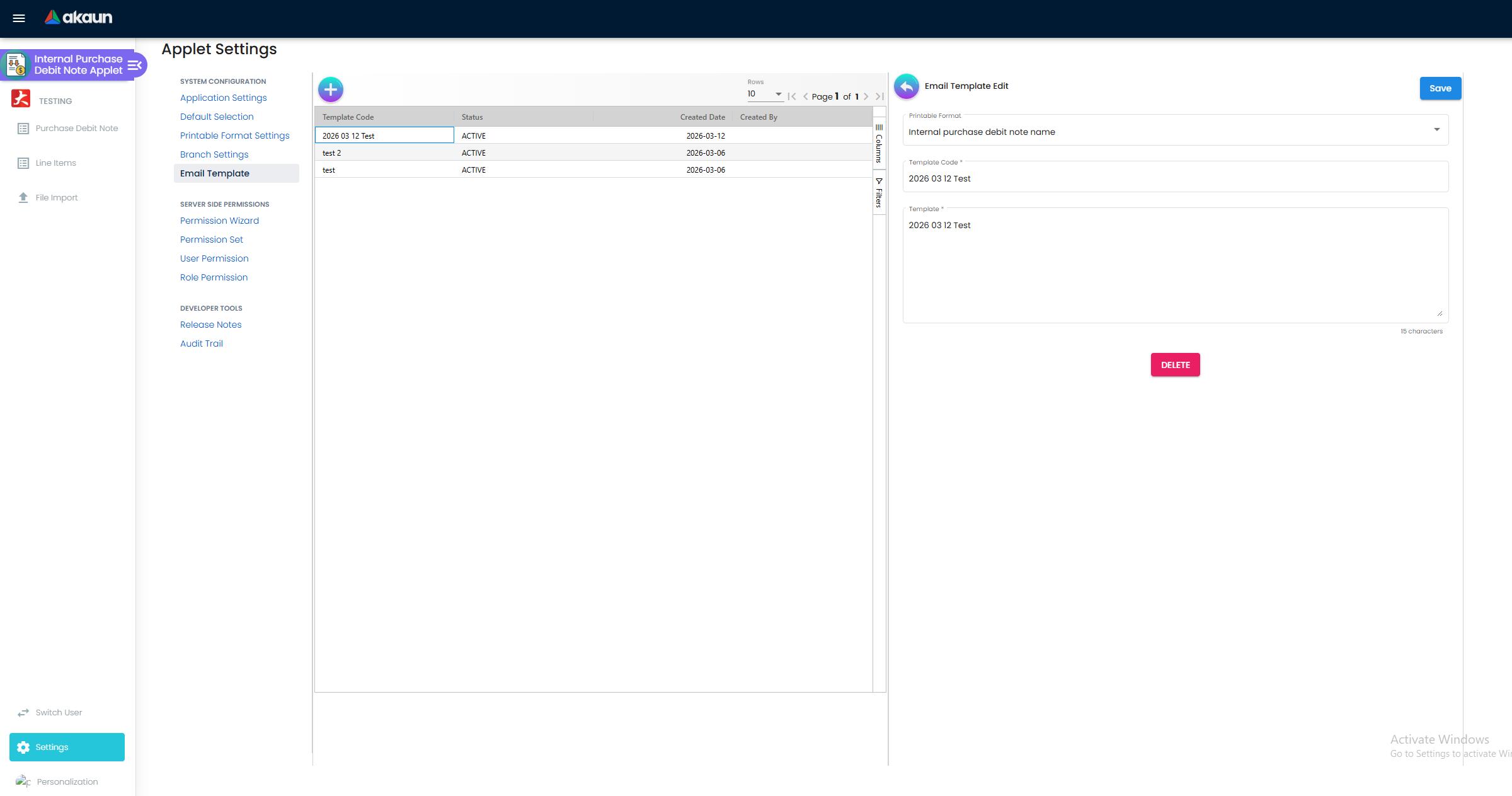Open the hamburger navigation menu

coord(19,18)
